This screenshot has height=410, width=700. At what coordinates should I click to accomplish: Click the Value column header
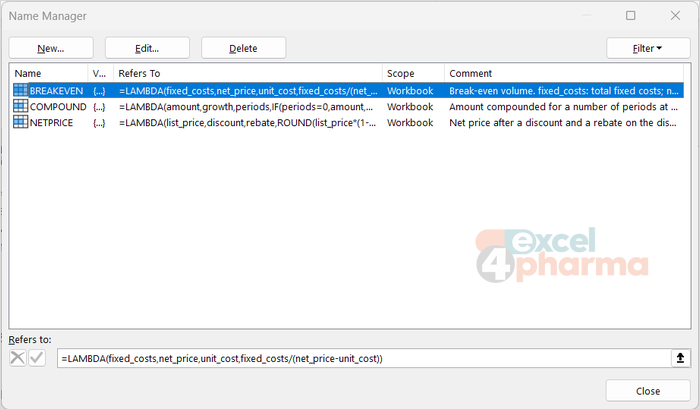(x=101, y=73)
